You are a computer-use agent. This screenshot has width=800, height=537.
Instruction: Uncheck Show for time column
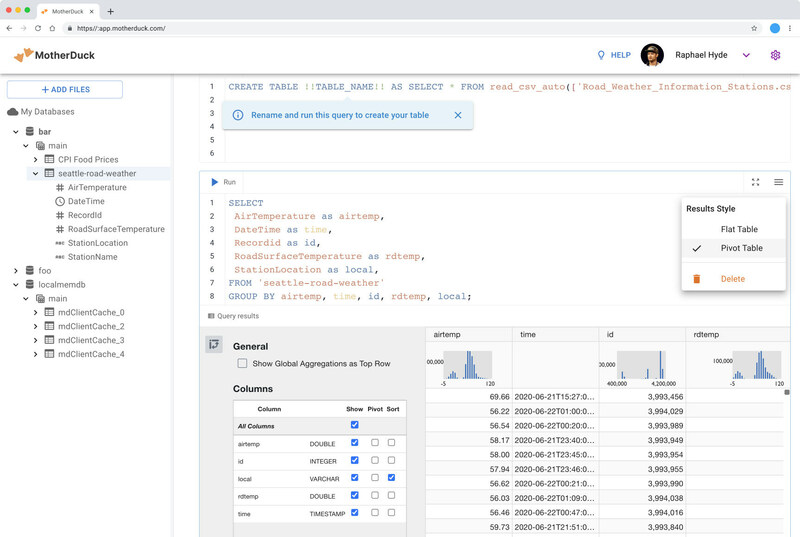click(x=355, y=513)
